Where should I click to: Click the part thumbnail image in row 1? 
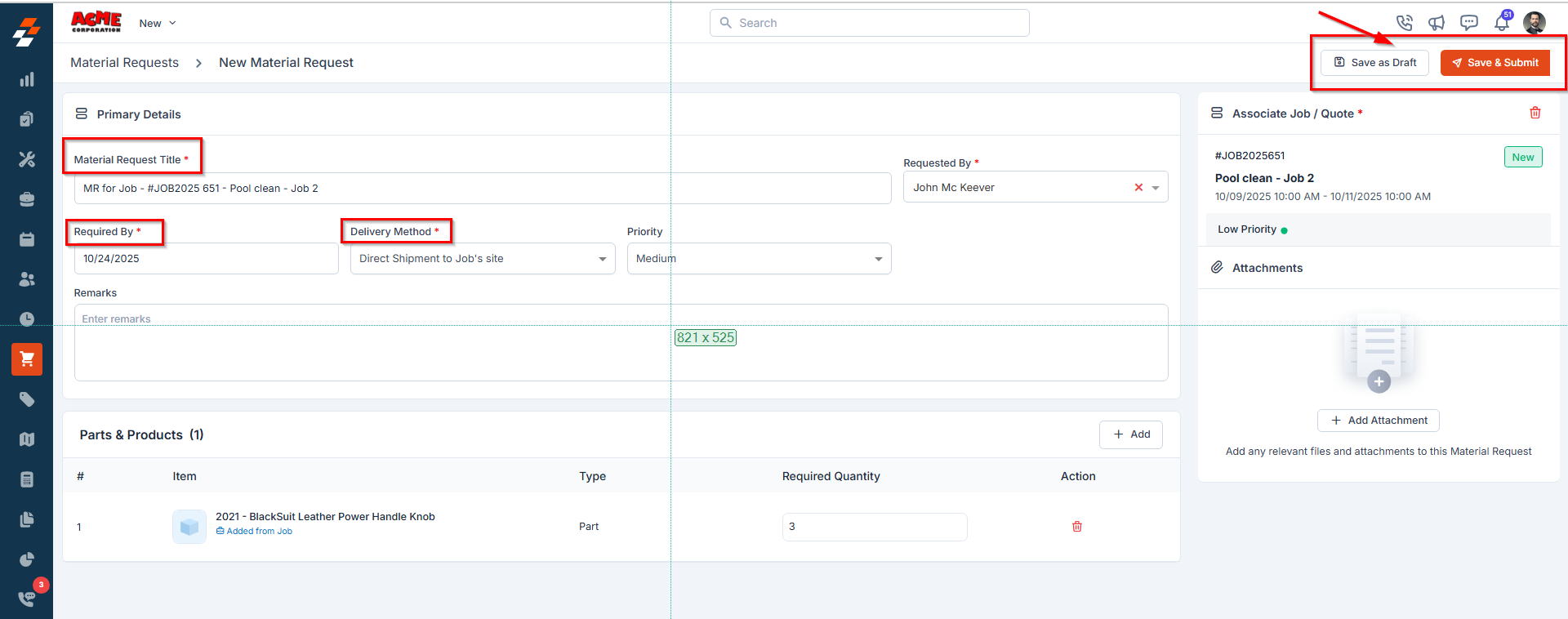coord(189,527)
